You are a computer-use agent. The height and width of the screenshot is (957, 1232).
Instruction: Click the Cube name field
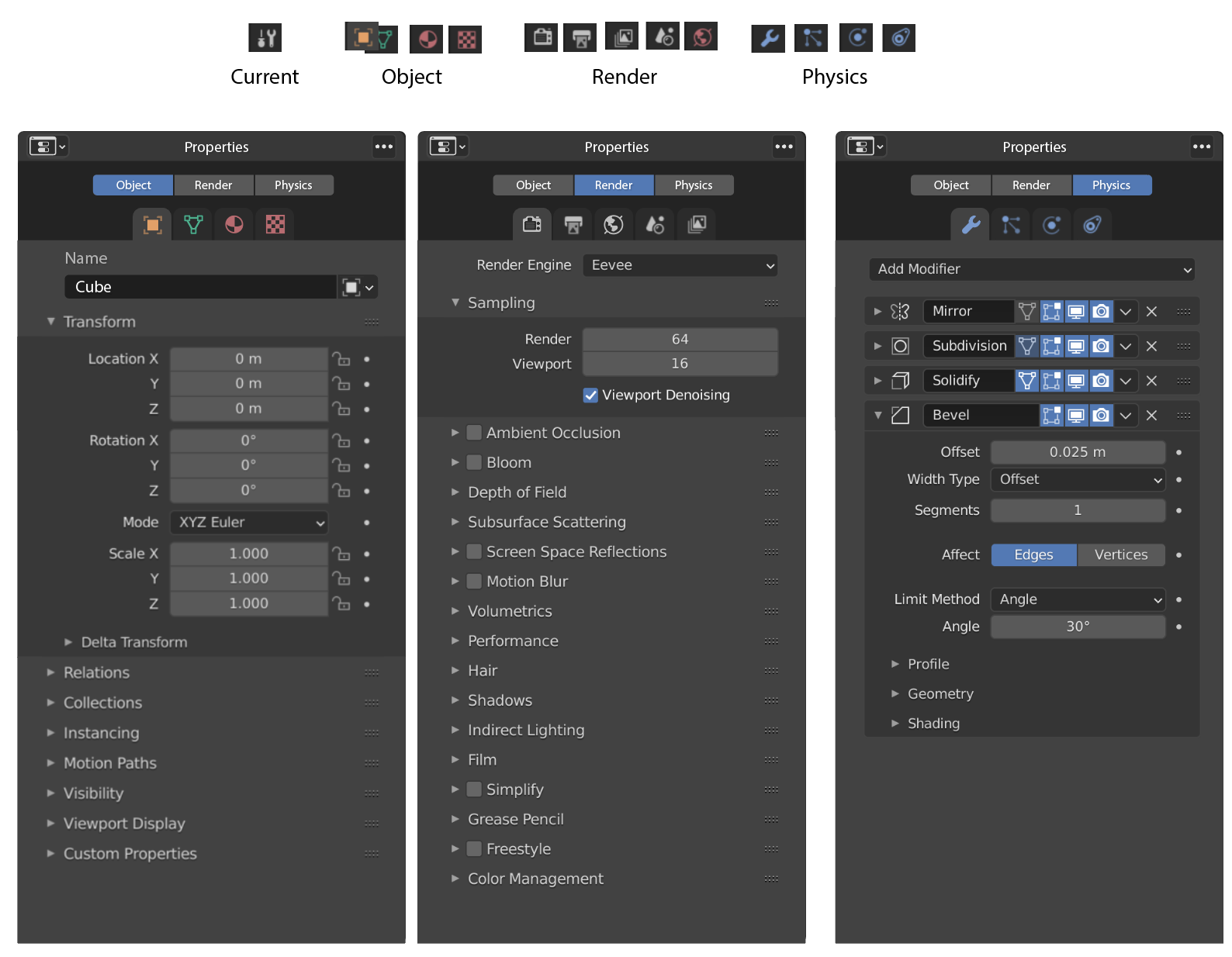coord(200,287)
